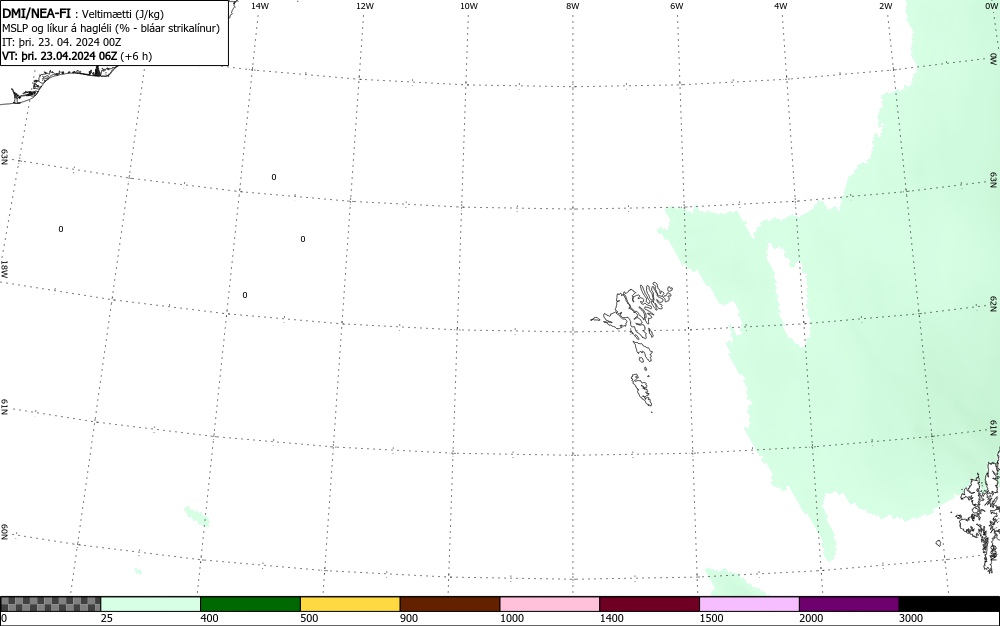Click the "VT: þri. 23.04.2024 06Z (+6 h)" line
This screenshot has width=1000, height=626.
(x=77, y=56)
